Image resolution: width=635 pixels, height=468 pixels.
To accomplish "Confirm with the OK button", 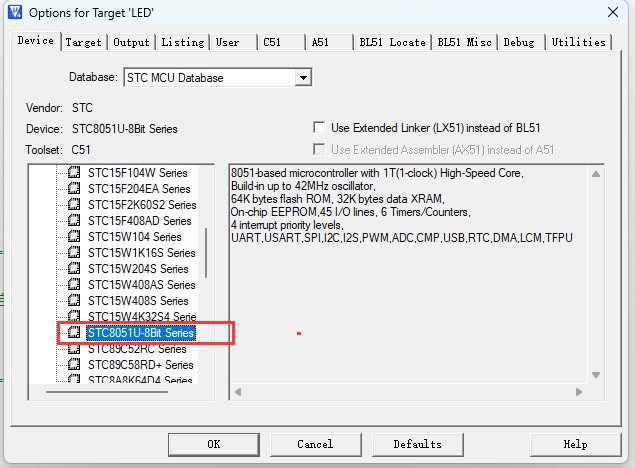I will (214, 445).
